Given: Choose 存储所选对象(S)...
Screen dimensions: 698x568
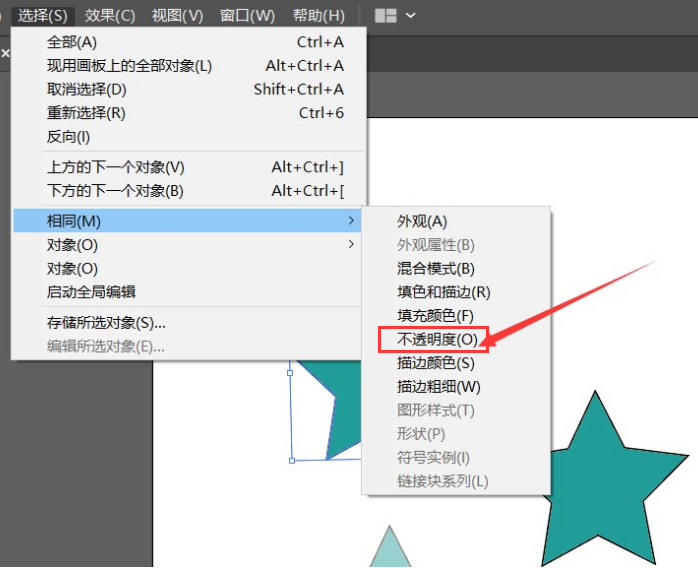Looking at the screenshot, I should [x=188, y=323].
